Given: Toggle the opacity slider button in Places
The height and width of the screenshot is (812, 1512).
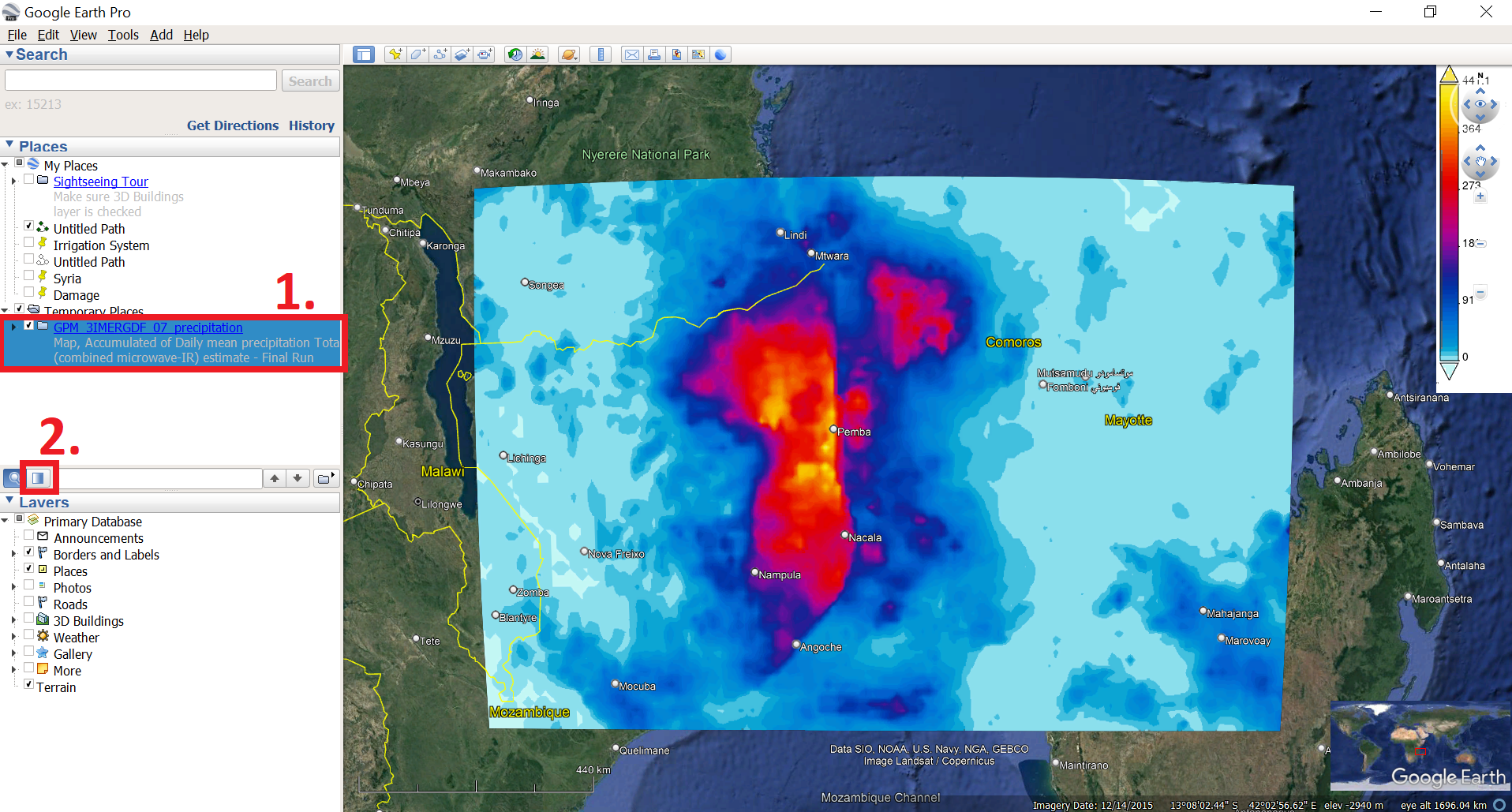Looking at the screenshot, I should pos(39,478).
